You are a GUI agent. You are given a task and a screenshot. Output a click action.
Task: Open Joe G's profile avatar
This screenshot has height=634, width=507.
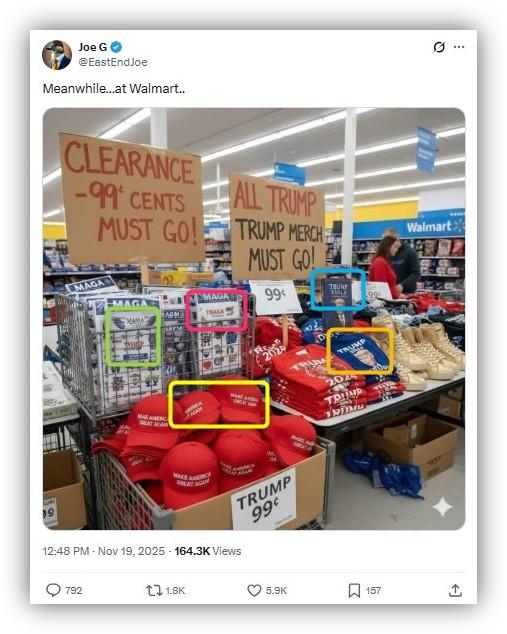tap(57, 55)
